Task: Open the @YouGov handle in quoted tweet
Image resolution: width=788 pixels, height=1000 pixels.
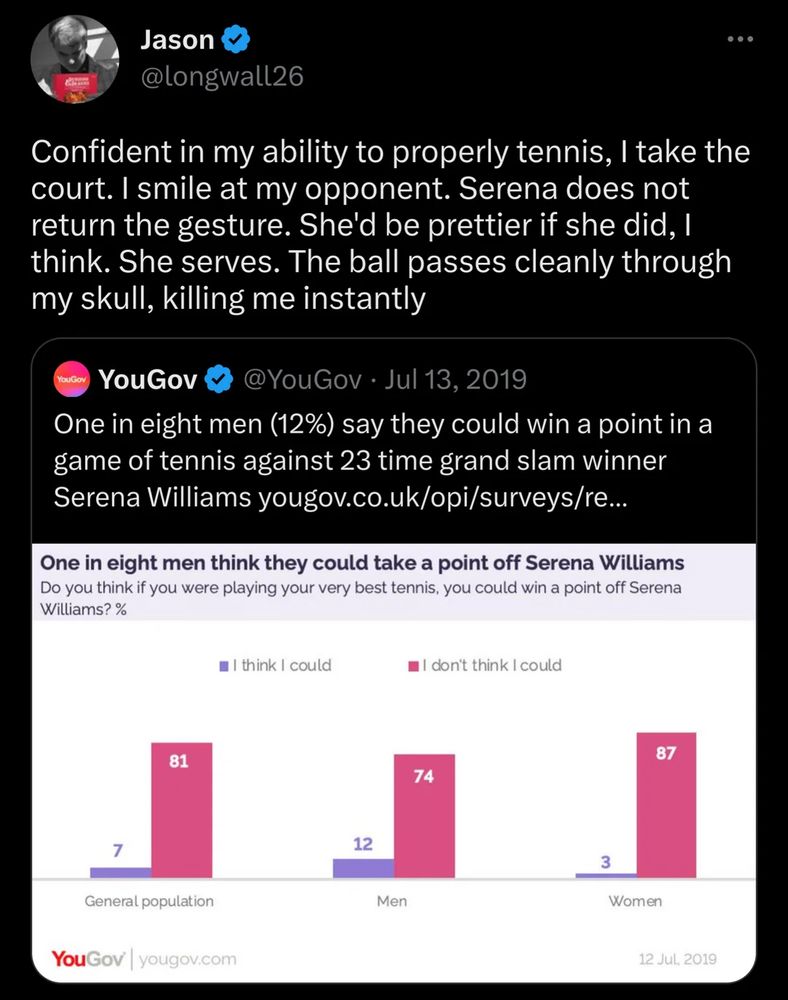Action: pyautogui.click(x=303, y=379)
